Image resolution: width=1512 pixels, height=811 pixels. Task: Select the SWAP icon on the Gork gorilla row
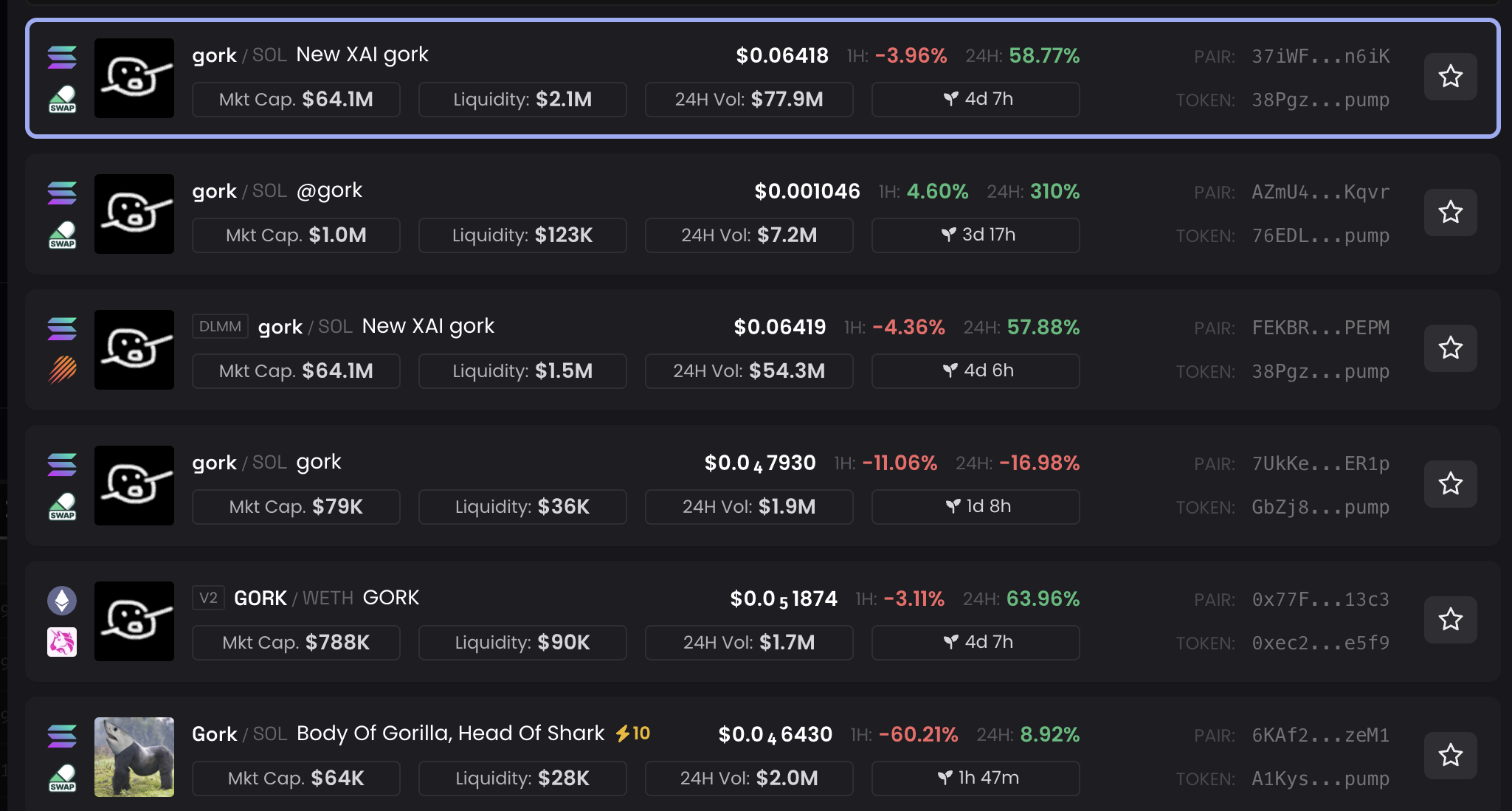click(62, 778)
